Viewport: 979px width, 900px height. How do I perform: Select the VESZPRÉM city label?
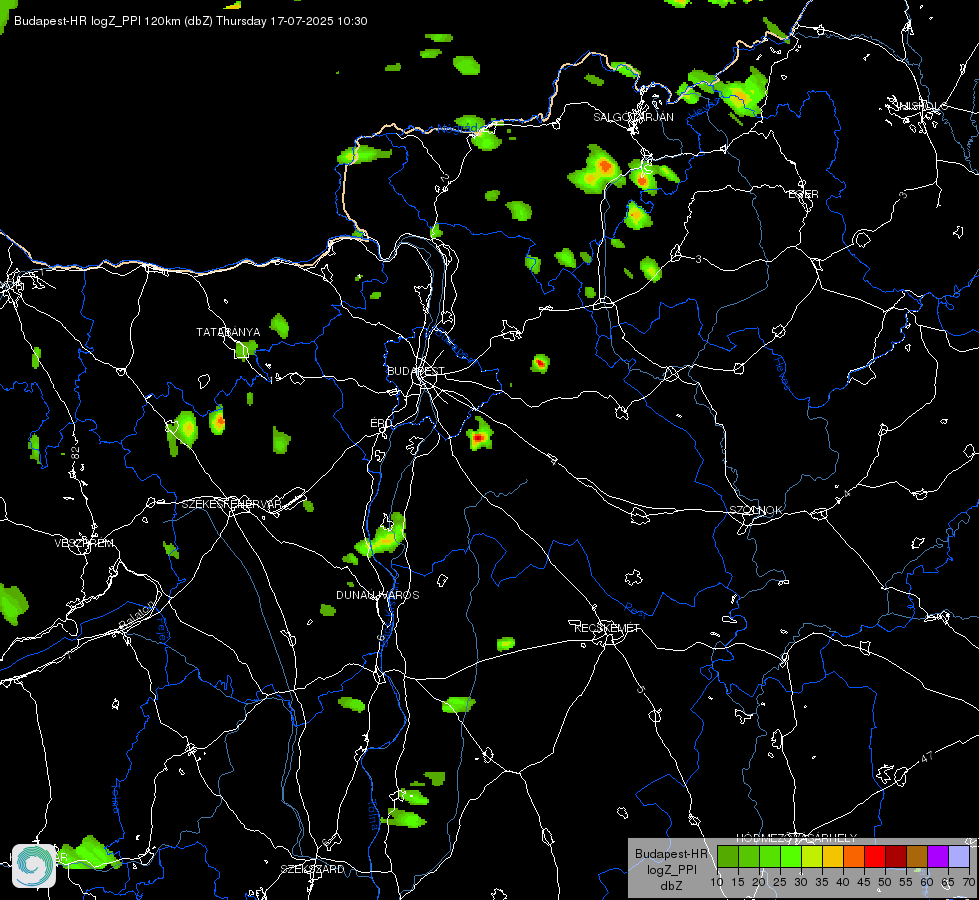84,543
